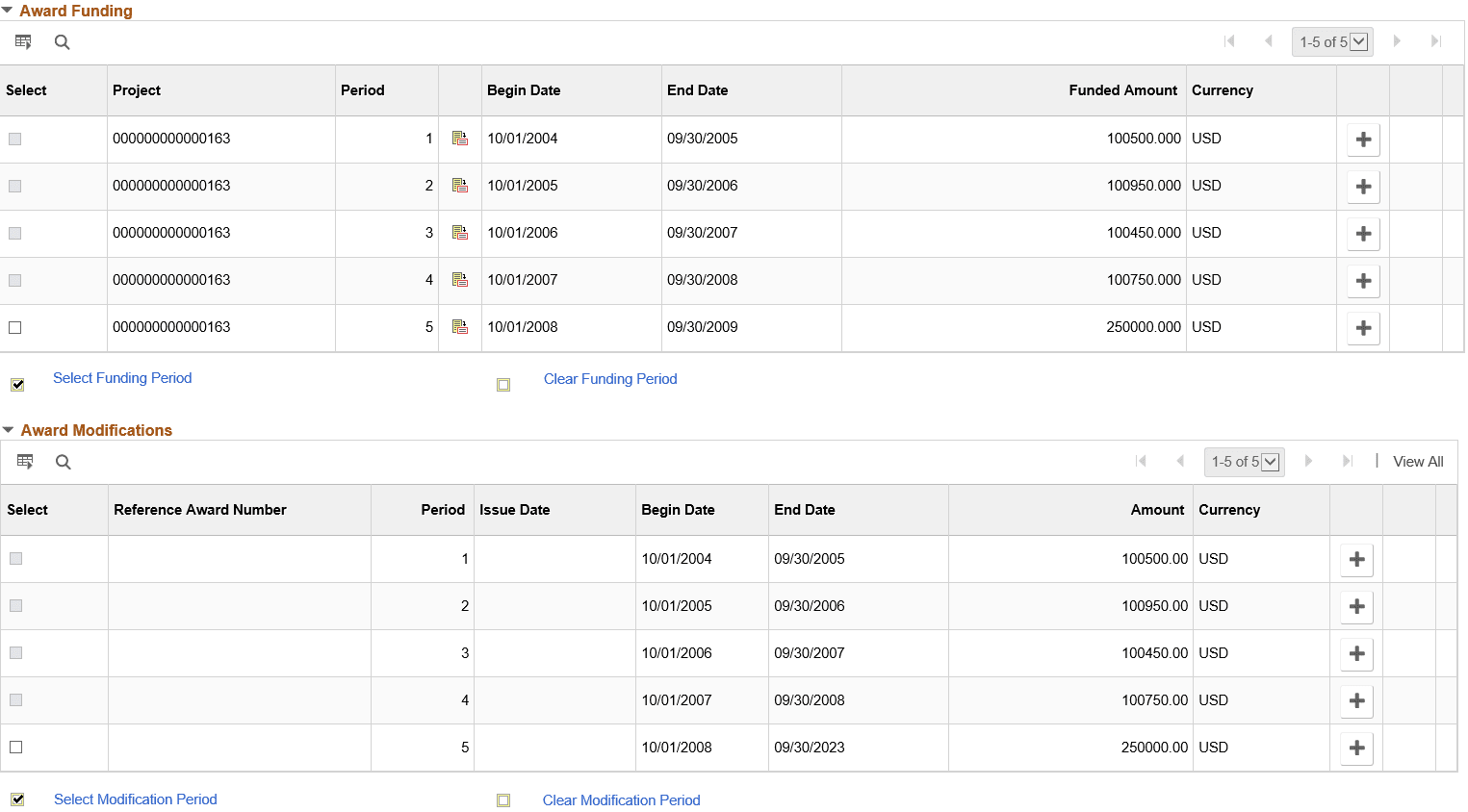Screen dimensions: 1468x812
Task: Add a new row after funding period 3
Action: point(1363,233)
